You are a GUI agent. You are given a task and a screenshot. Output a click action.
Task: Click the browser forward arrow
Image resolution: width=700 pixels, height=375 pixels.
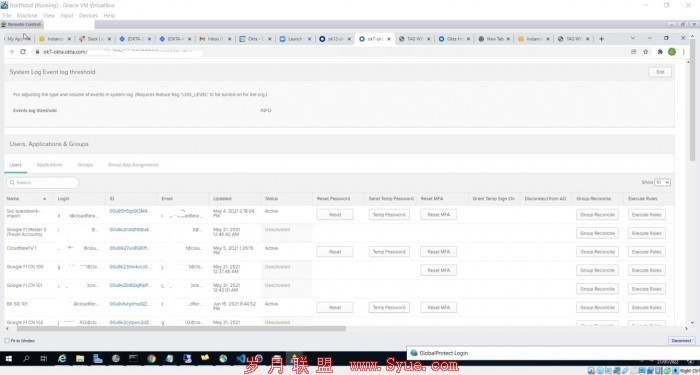point(11,52)
